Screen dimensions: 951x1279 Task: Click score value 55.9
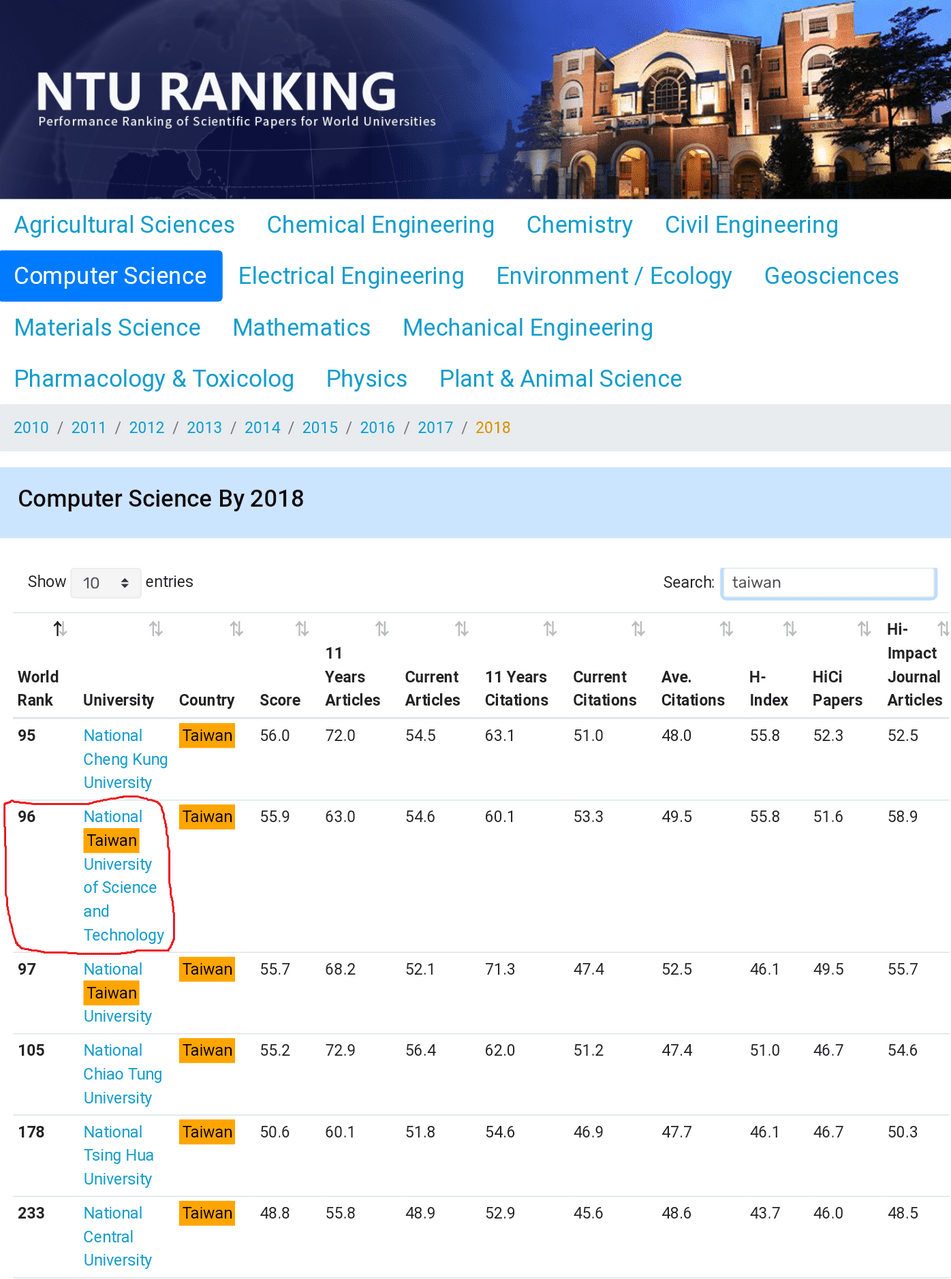click(275, 817)
